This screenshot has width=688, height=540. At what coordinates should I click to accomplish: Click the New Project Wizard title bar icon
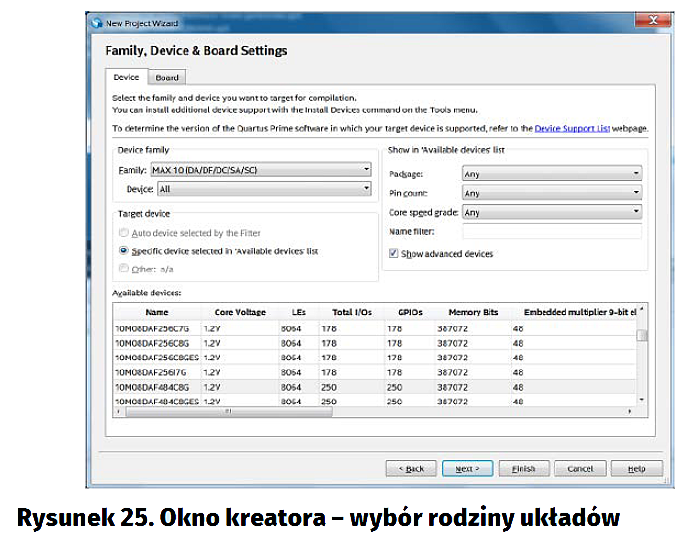pyautogui.click(x=96, y=21)
